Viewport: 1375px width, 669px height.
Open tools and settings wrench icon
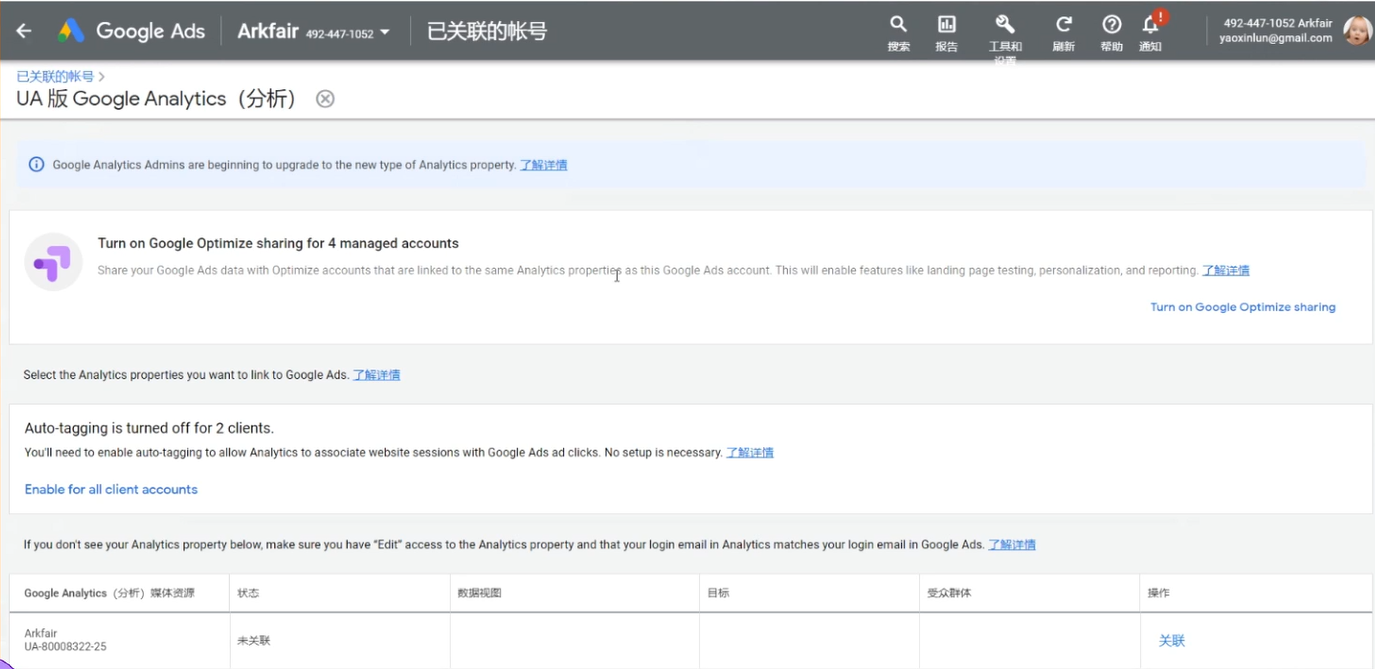point(1005,25)
